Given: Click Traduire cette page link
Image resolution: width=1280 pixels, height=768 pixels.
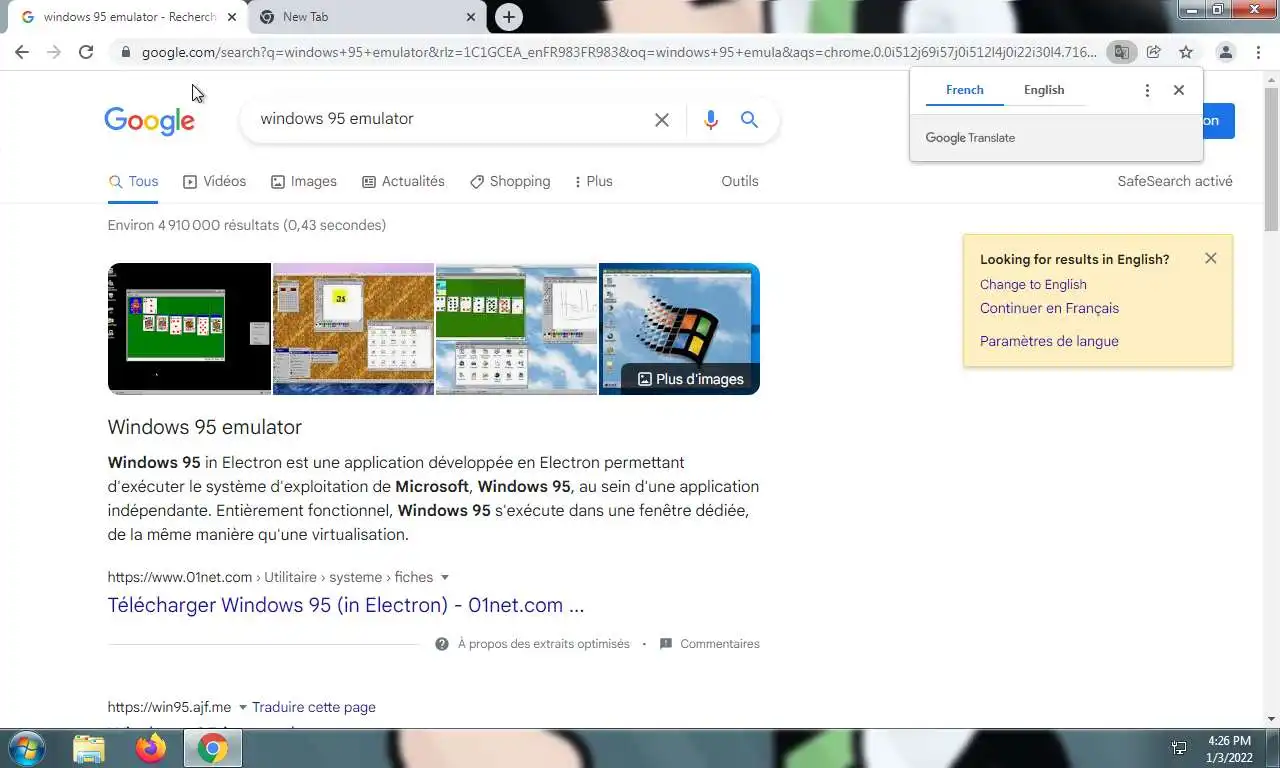Looking at the screenshot, I should (314, 707).
